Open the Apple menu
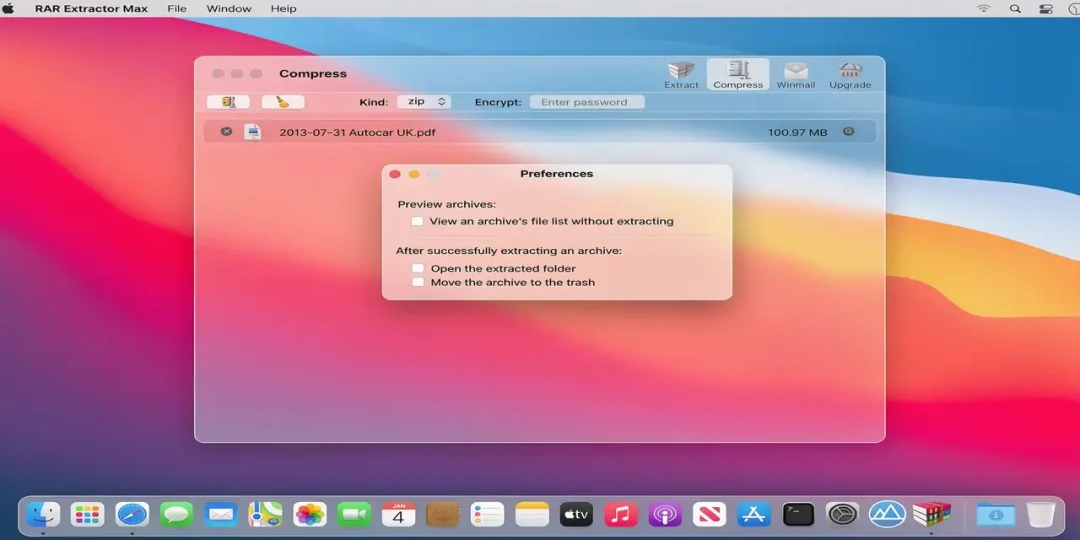This screenshot has height=540, width=1080. click(9, 9)
